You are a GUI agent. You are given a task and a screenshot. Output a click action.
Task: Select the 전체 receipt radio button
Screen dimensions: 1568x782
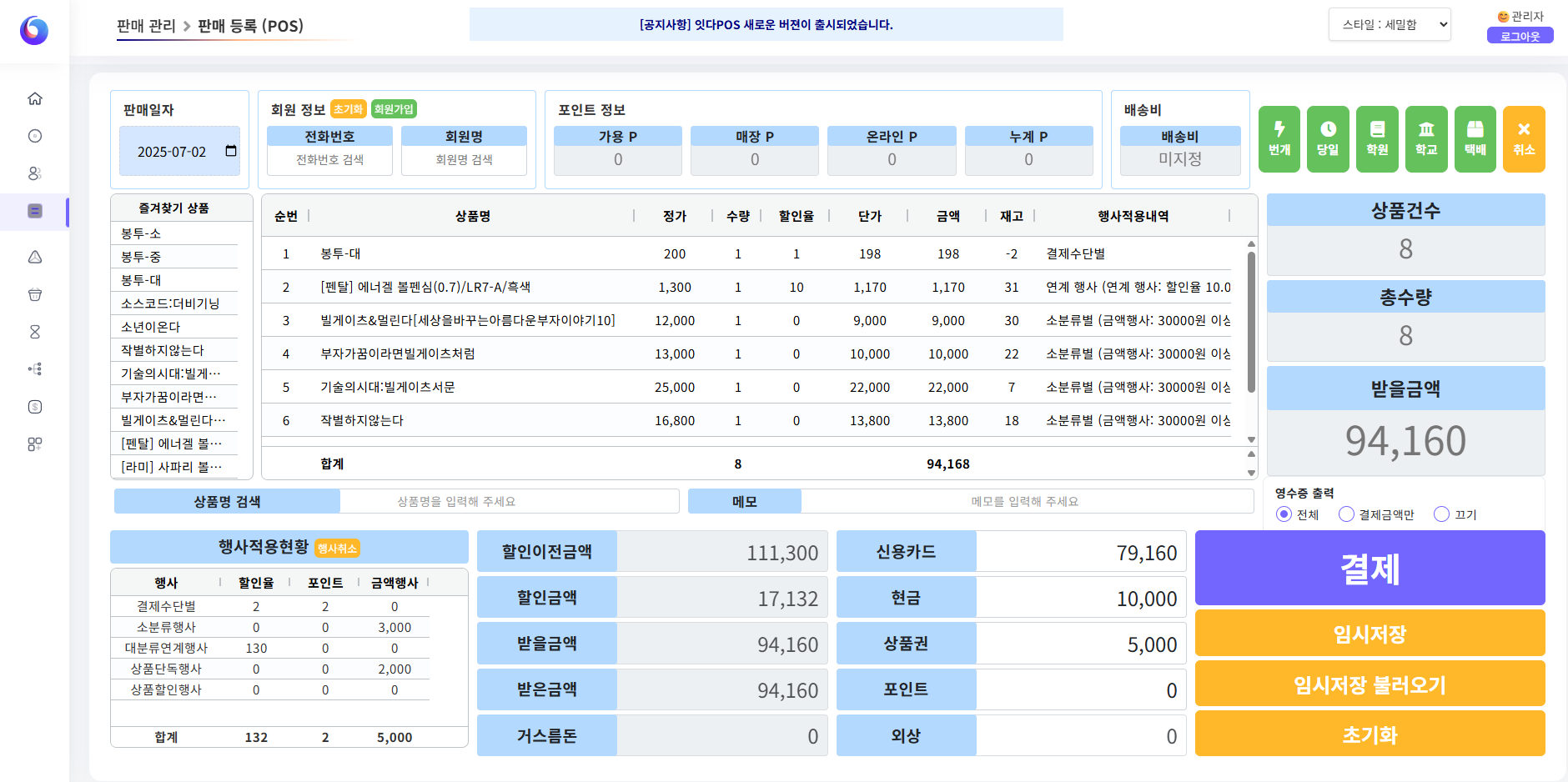pos(1284,514)
